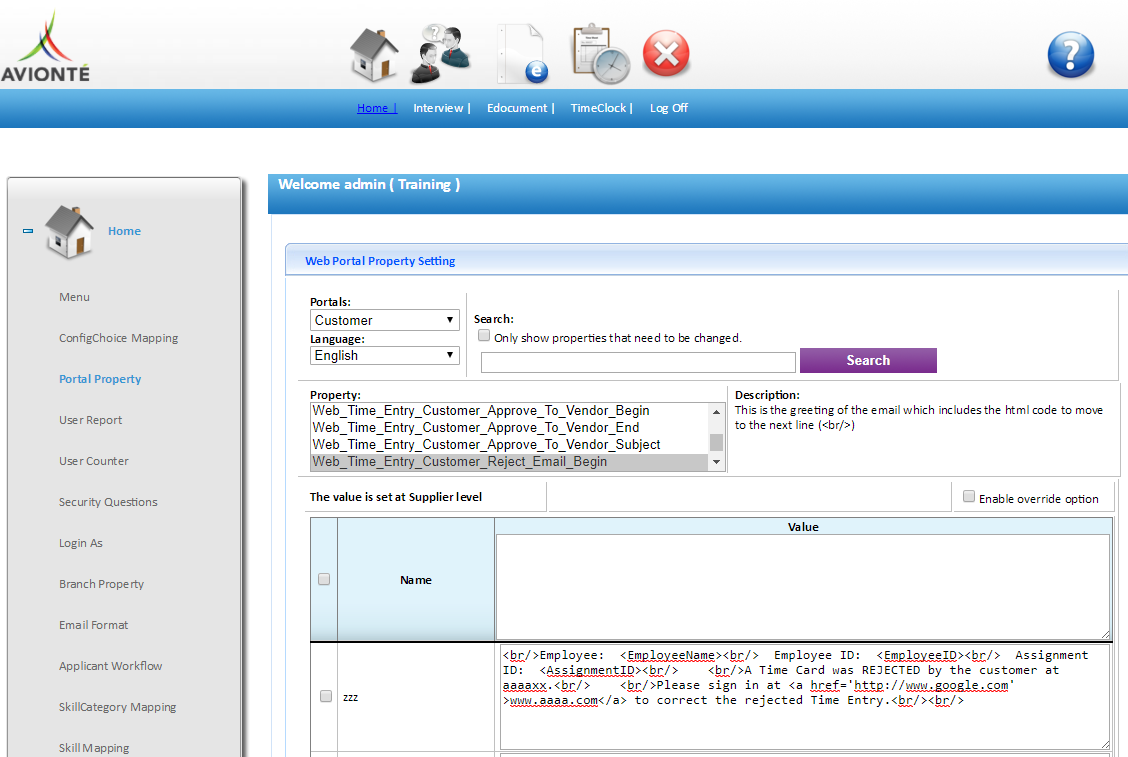
Task: Click the zzz name cell
Action: [416, 697]
